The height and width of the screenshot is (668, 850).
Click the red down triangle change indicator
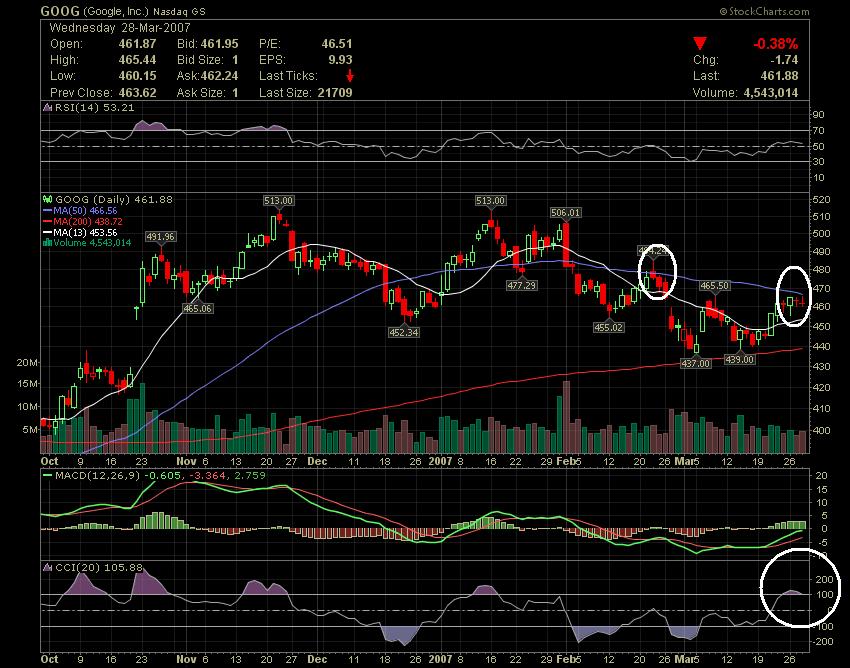coord(700,43)
